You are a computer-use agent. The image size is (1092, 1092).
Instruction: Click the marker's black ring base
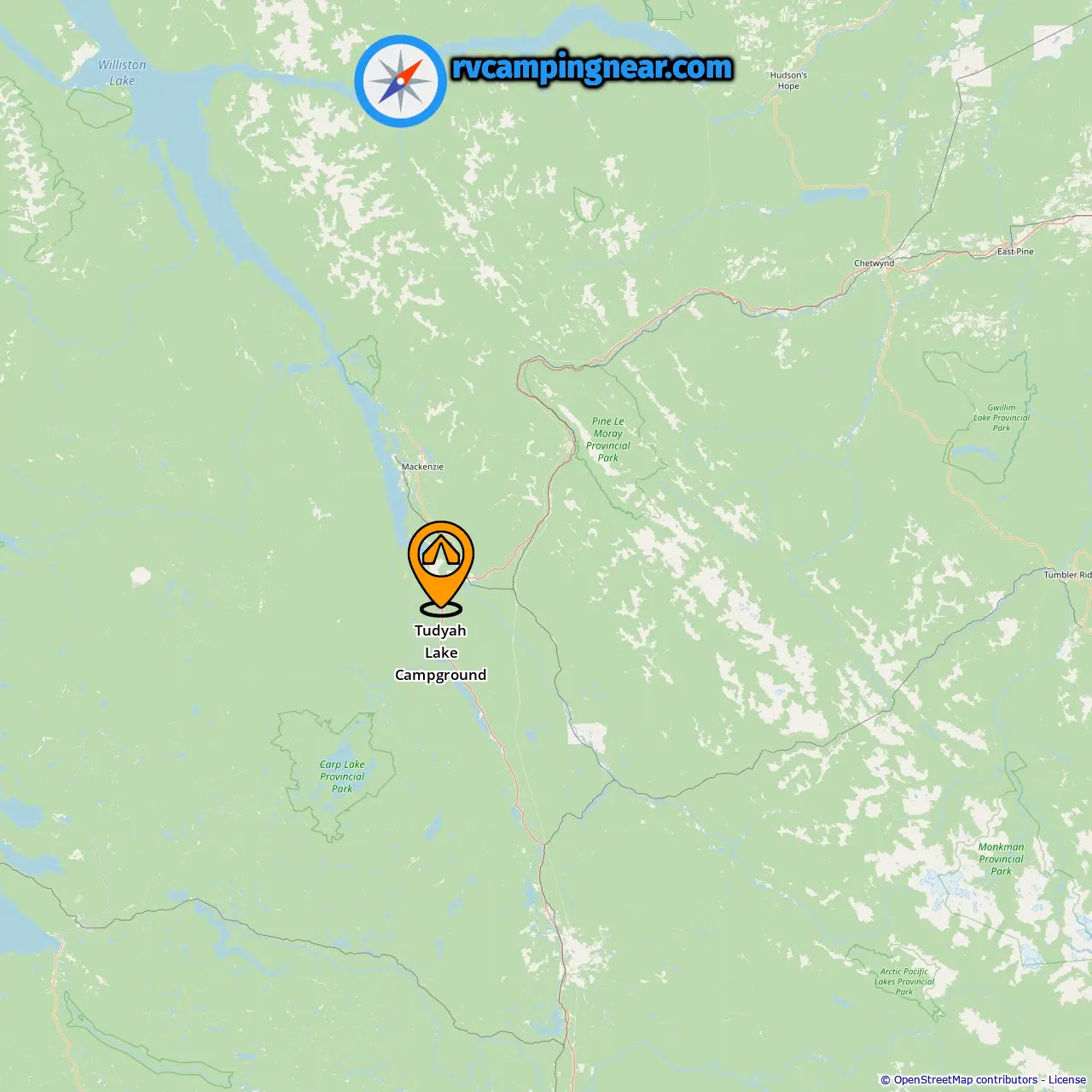tap(441, 609)
